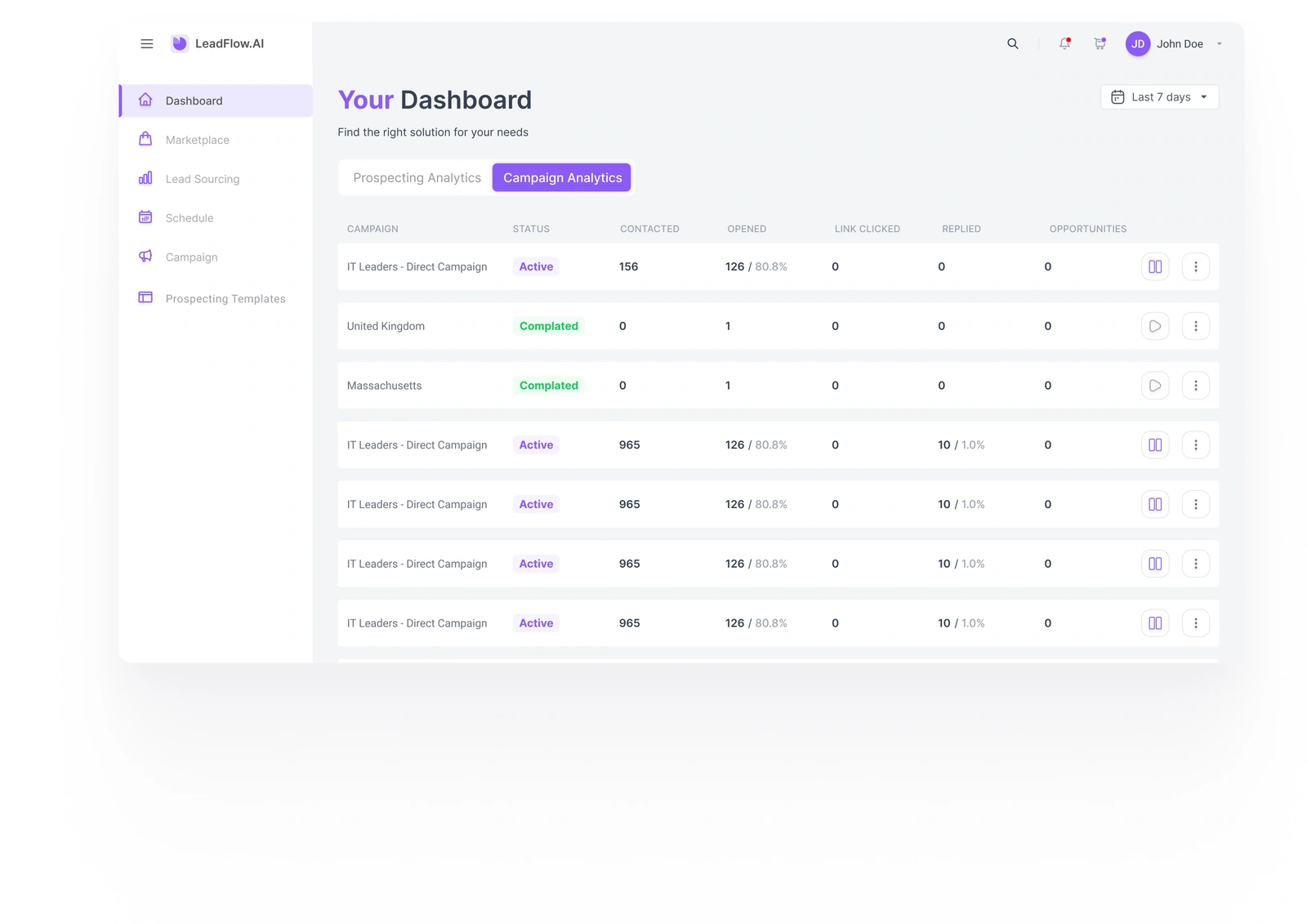Pause the campaign with 156 contacted
Viewport: 1307px width, 924px height.
[x=1155, y=266]
